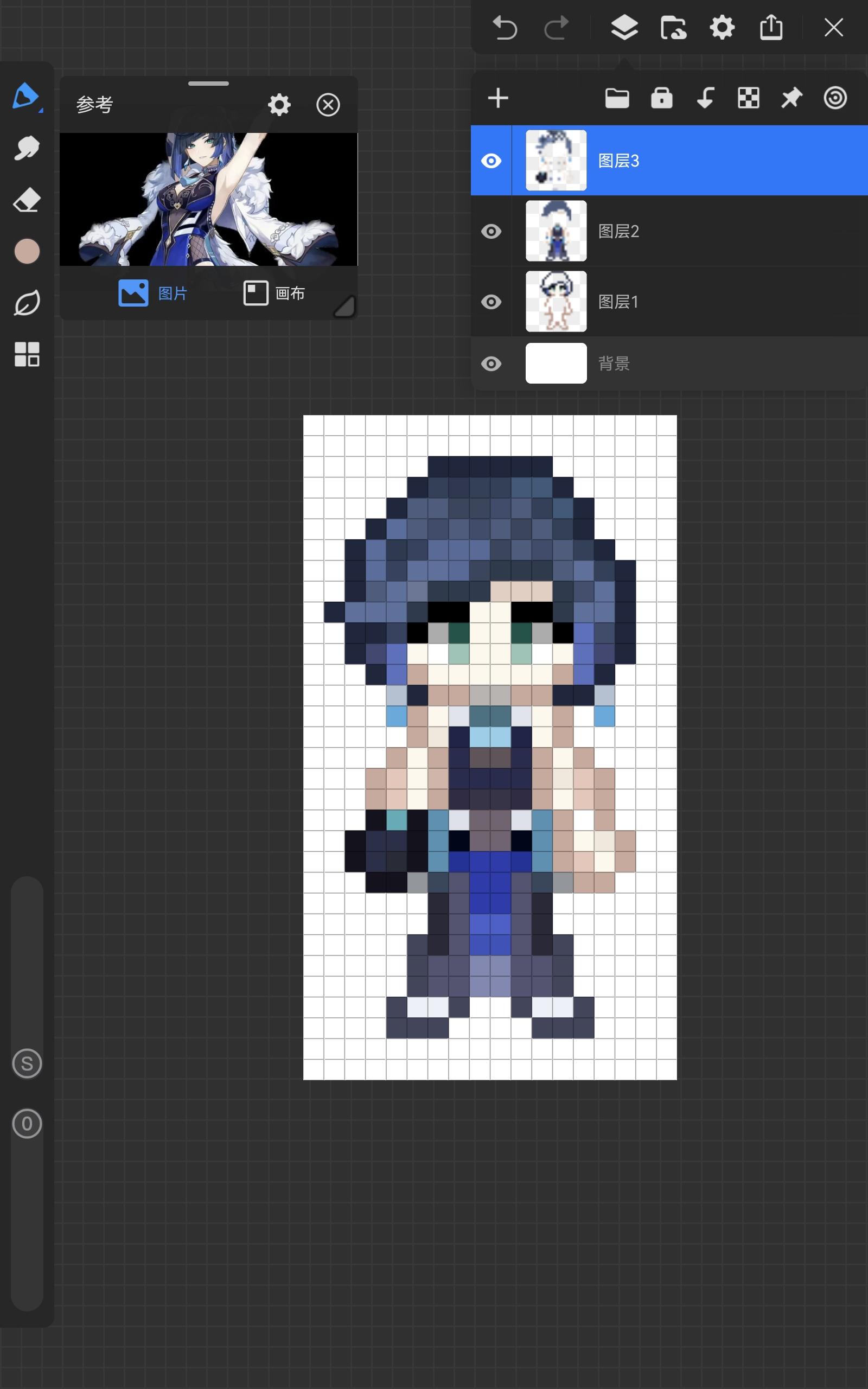
Task: Pin the layers panel
Action: pos(792,98)
